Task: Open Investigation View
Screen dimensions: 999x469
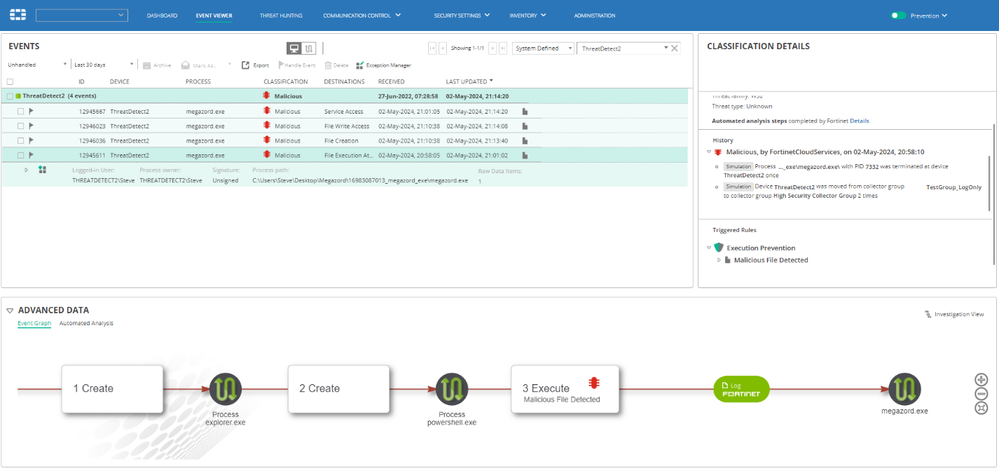Action: (954, 314)
